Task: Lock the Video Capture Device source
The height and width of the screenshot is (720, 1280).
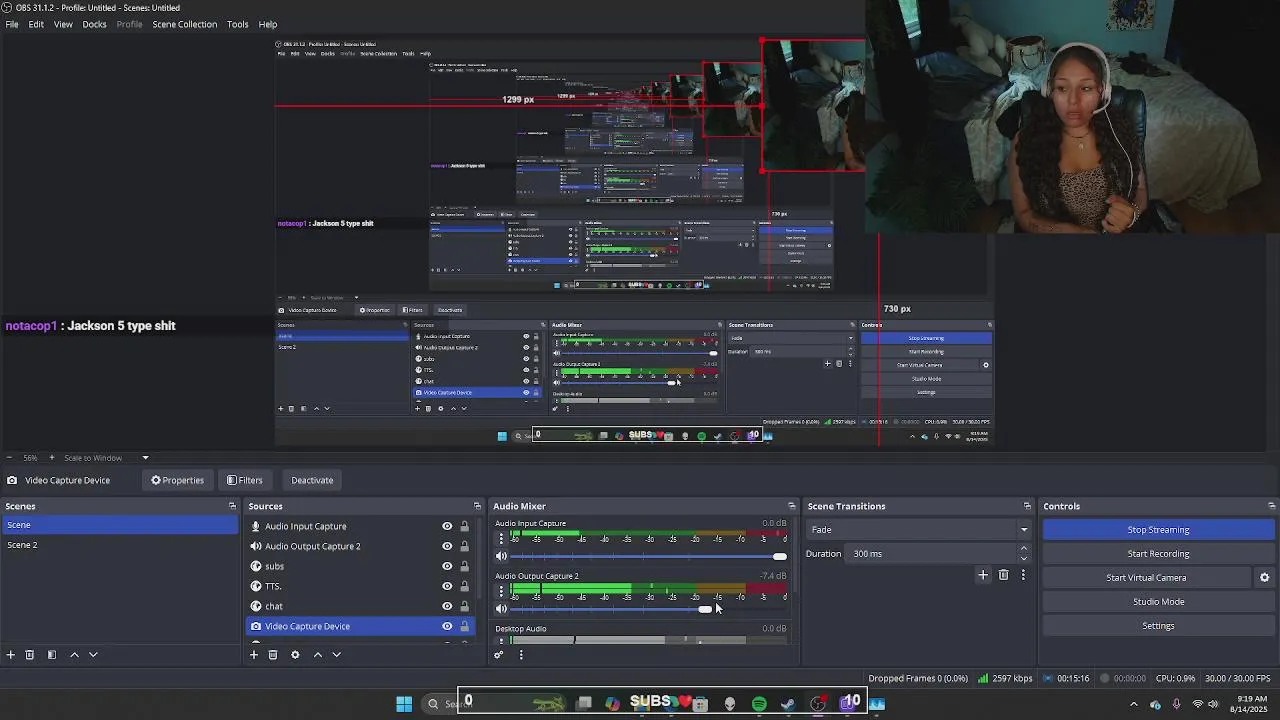Action: pos(464,626)
